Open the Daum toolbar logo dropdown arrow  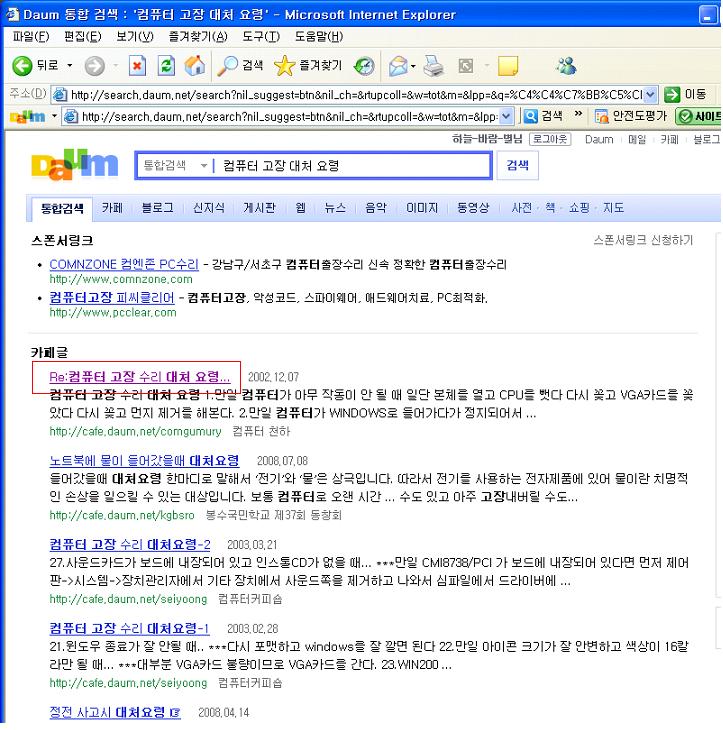pyautogui.click(x=54, y=116)
